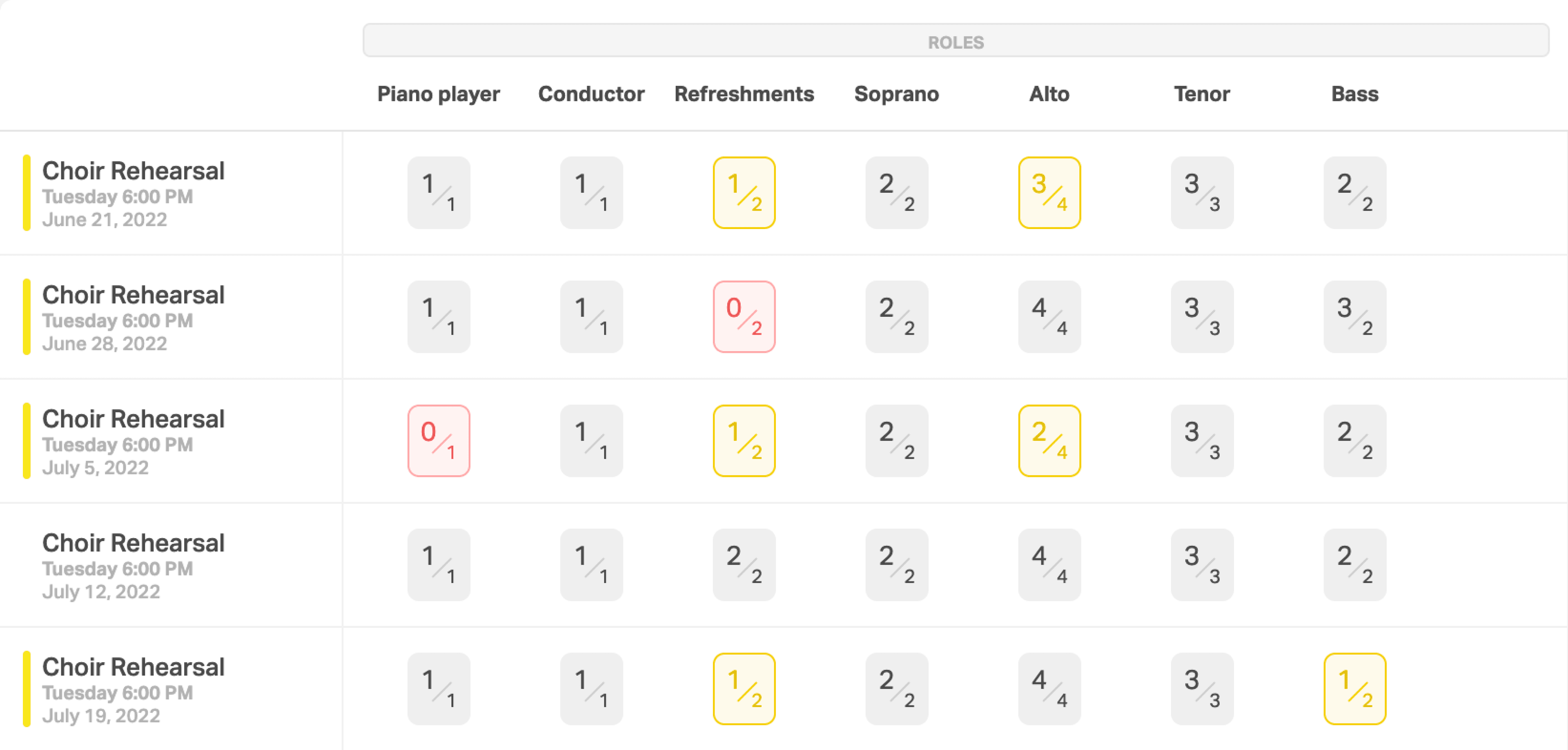Select Alto 4/4 badge for June 28
This screenshot has width=1568, height=750.
[x=1049, y=316]
